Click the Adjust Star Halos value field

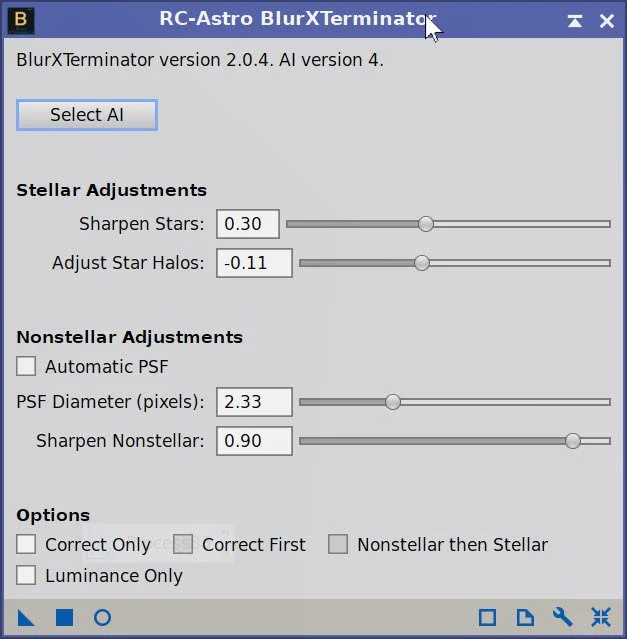(x=254, y=263)
